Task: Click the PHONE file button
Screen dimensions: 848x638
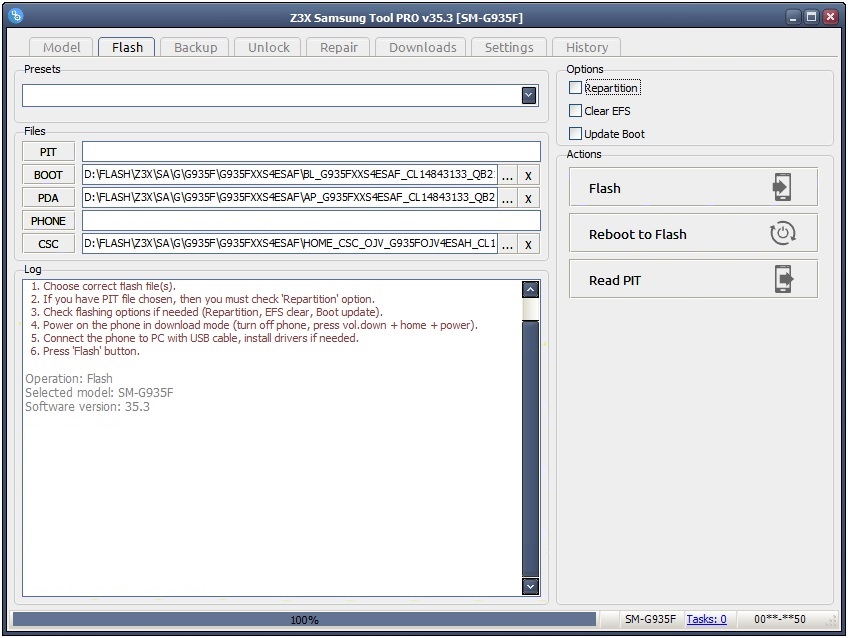Action: 48,221
